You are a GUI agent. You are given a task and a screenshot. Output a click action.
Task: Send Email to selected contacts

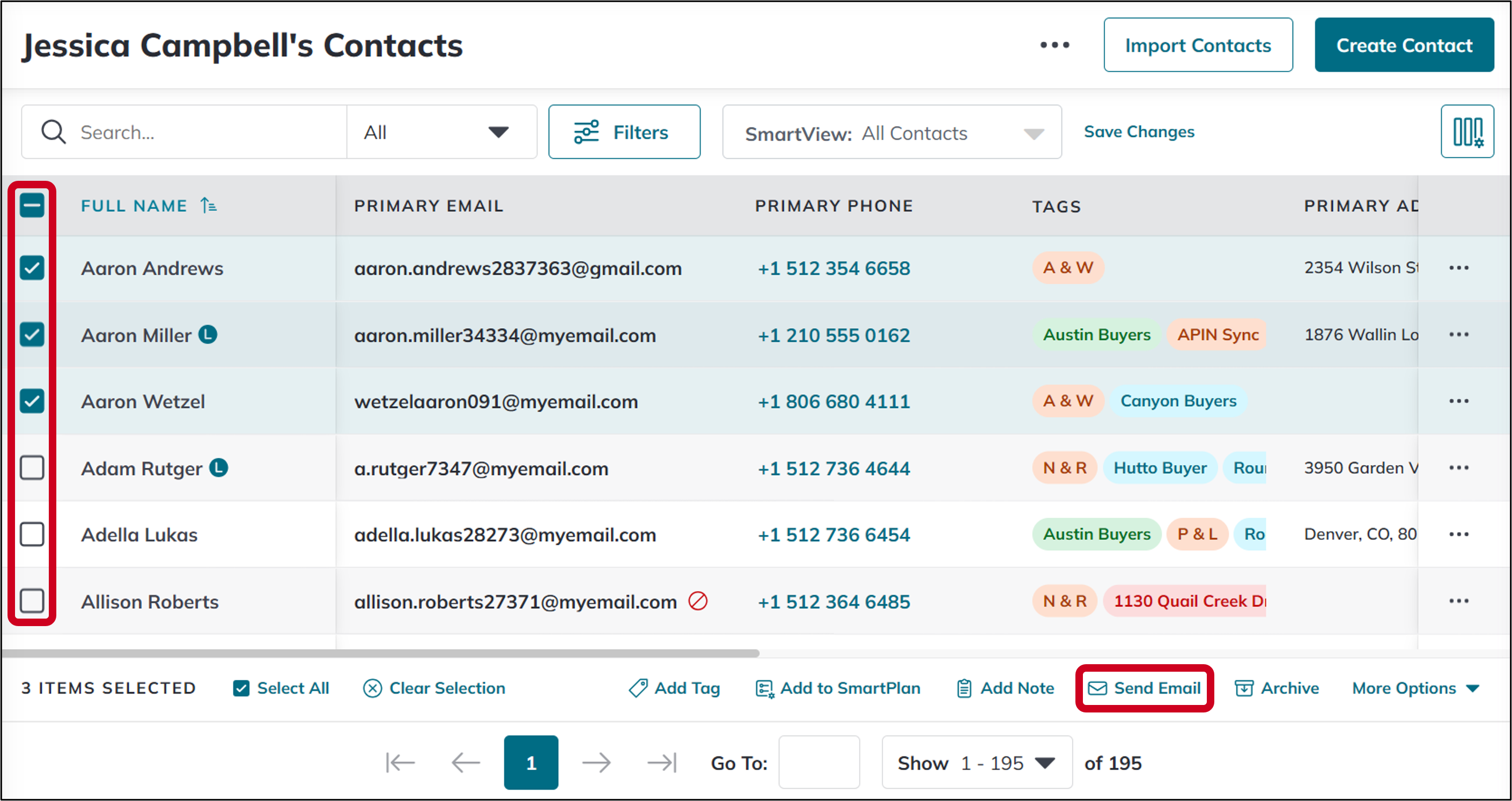1144,688
